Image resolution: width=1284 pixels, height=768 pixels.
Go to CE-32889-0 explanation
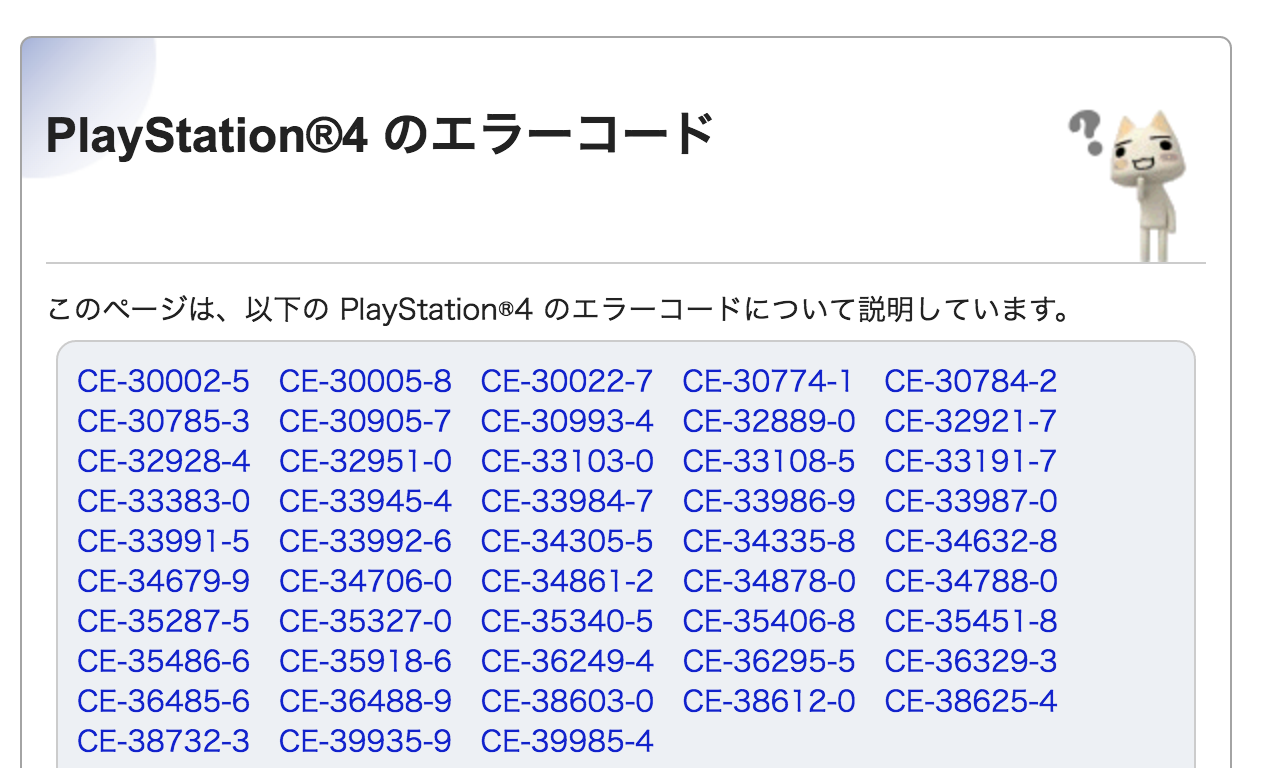(769, 421)
